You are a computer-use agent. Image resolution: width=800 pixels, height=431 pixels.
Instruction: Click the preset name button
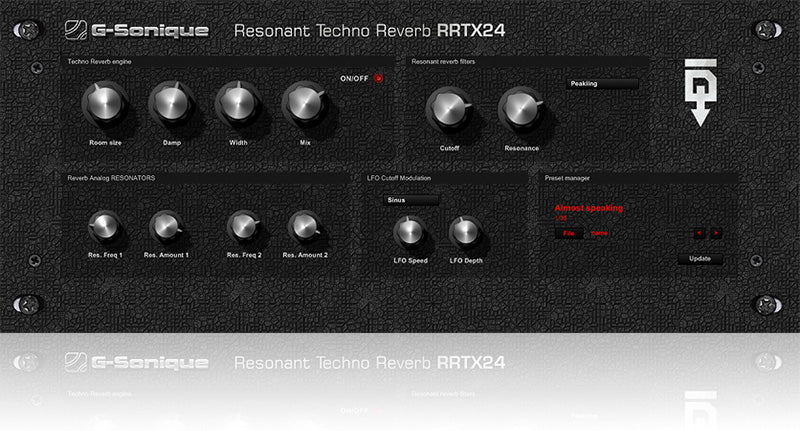coord(599,233)
